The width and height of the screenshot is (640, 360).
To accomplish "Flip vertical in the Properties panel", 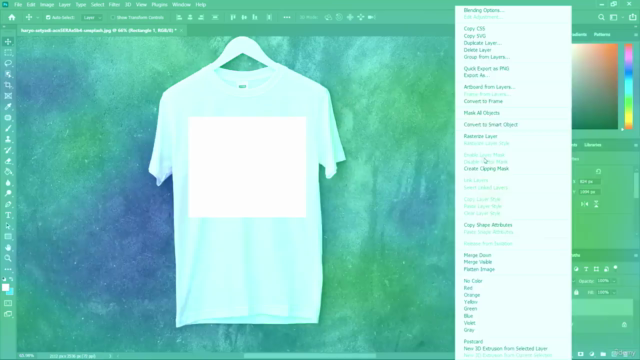I will click(x=596, y=204).
